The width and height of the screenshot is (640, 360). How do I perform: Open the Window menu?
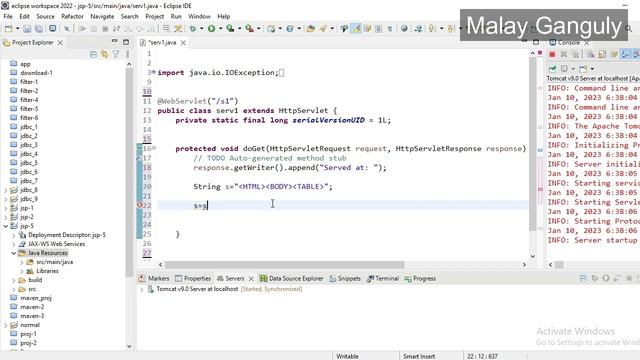[199, 16]
